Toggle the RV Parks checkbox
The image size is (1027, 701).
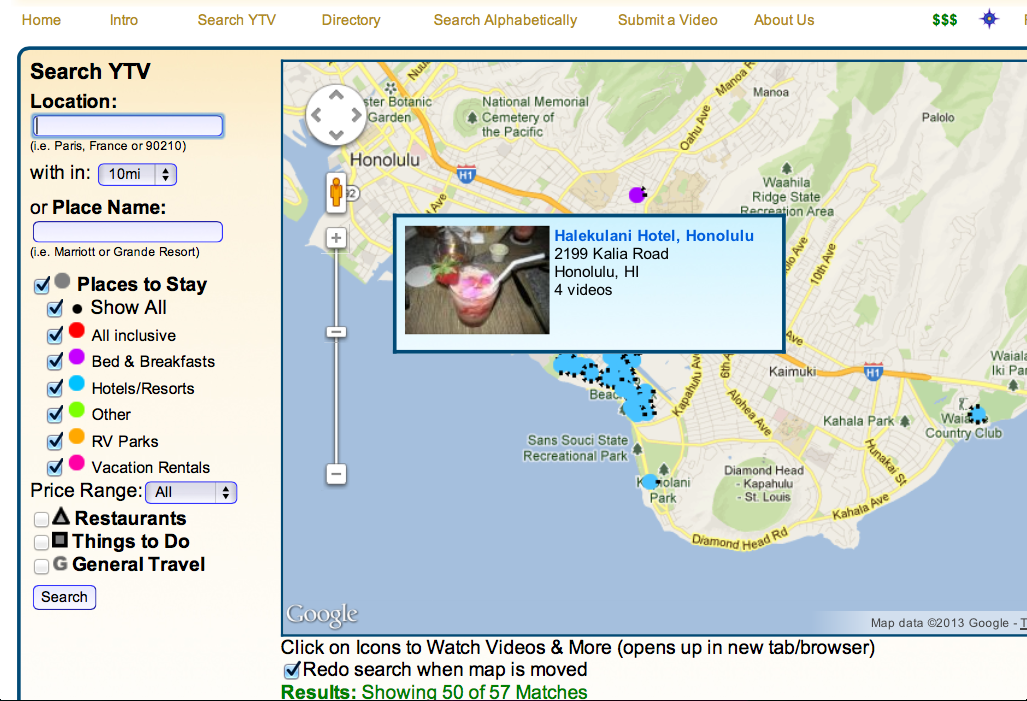pos(55,442)
